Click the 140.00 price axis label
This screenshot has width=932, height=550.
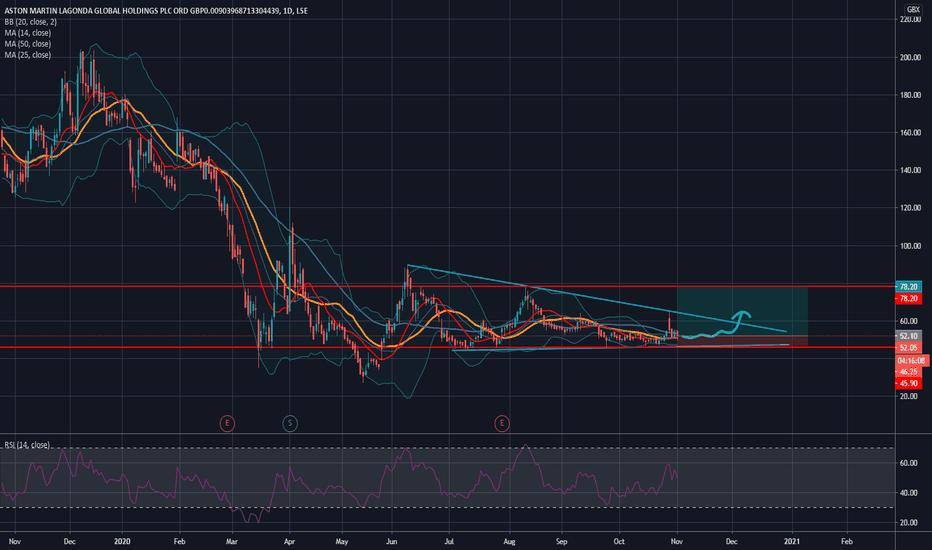[909, 171]
